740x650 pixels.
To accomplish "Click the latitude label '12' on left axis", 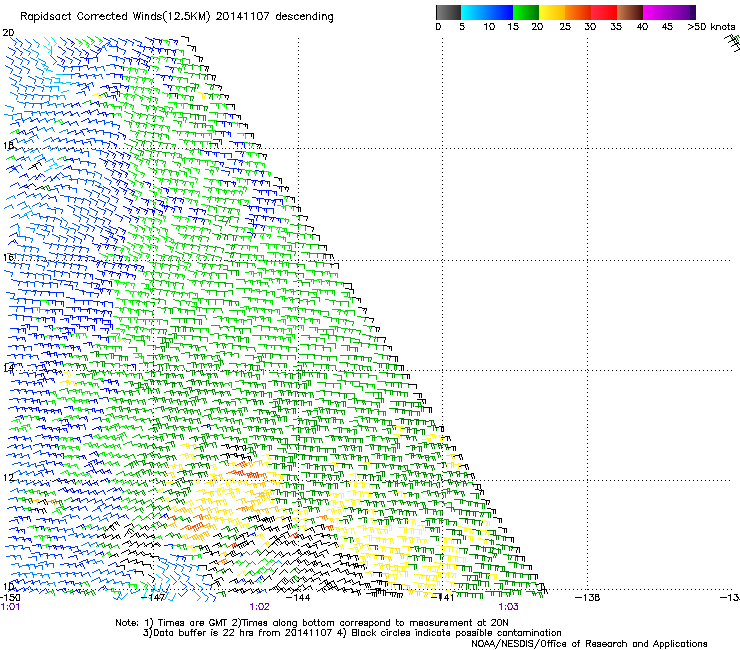I will (8, 478).
